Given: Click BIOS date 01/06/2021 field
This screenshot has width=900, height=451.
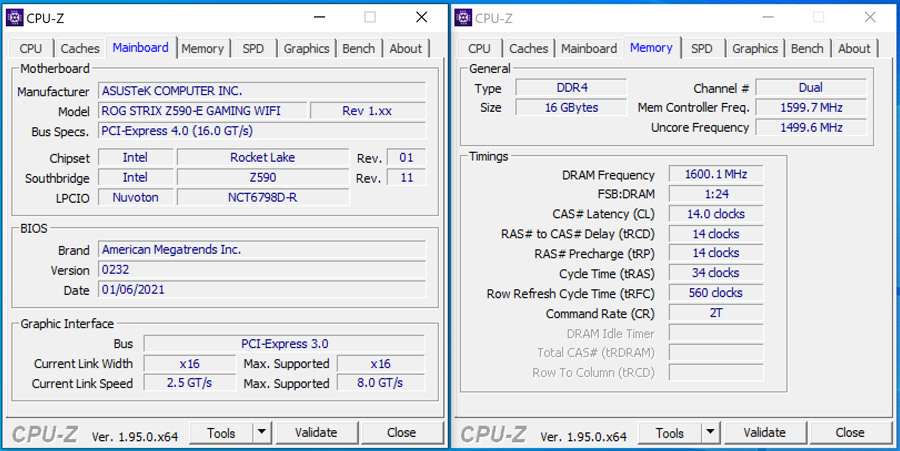Looking at the screenshot, I should (x=262, y=290).
